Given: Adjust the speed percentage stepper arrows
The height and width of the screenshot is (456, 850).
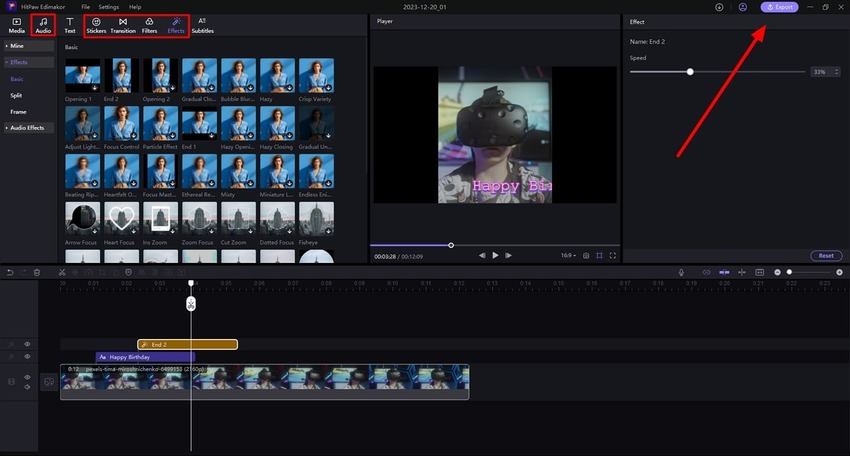Looking at the screenshot, I should 836,72.
